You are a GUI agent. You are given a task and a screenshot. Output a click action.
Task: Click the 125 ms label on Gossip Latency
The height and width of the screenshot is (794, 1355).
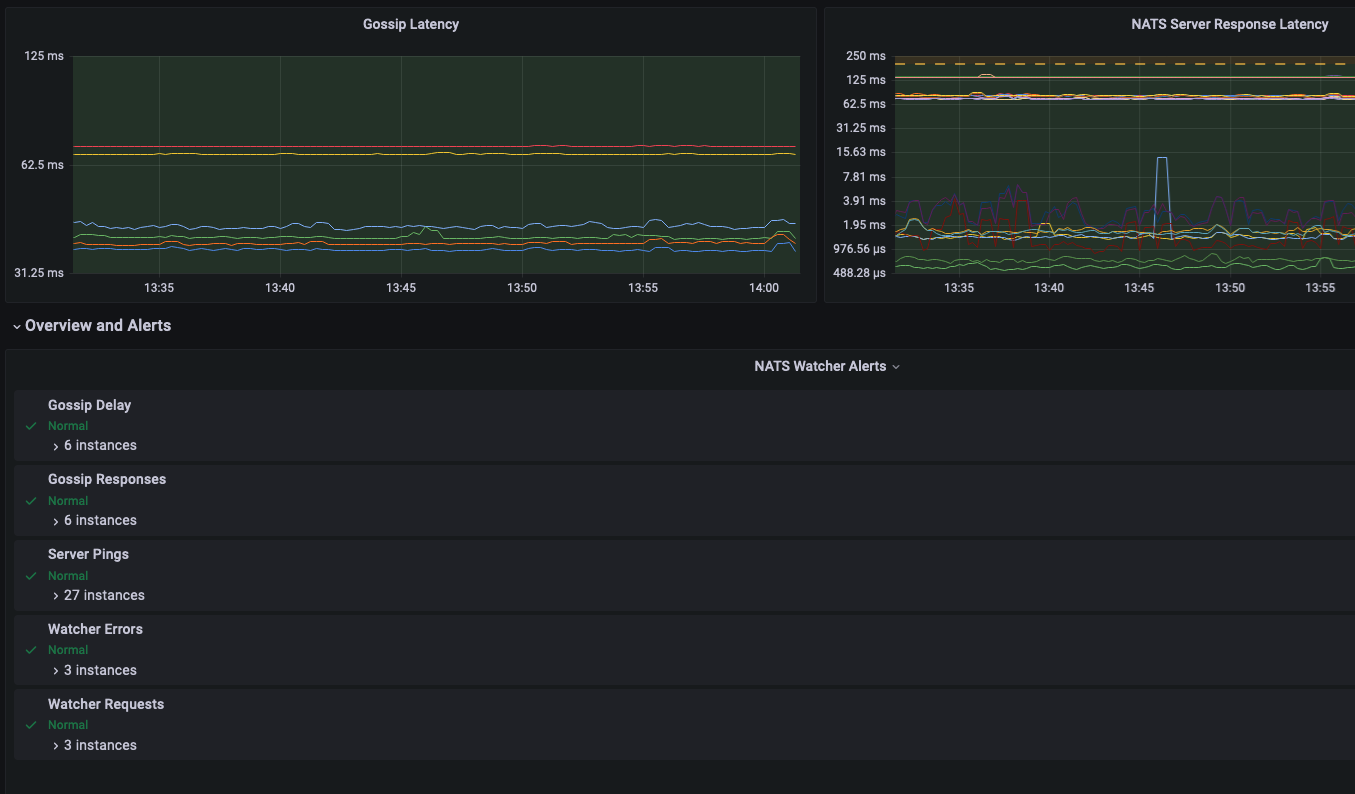point(44,56)
